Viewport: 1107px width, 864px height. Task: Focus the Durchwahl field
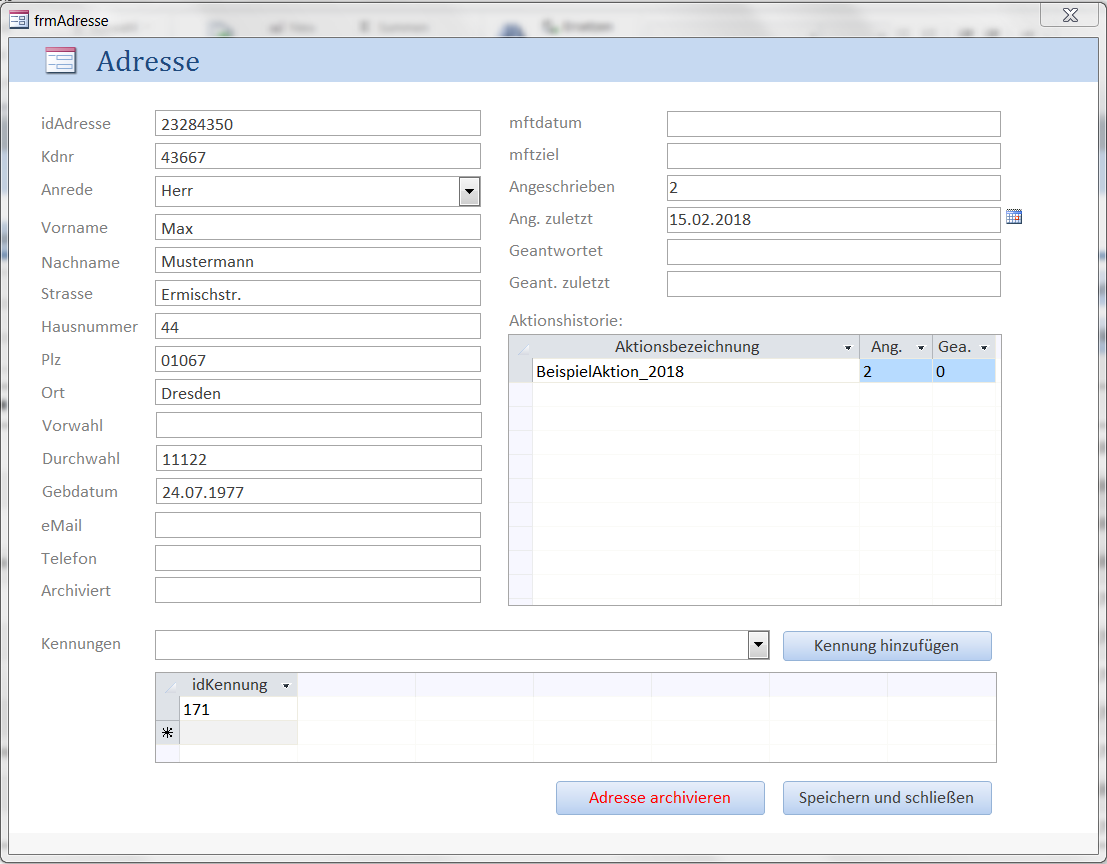coord(318,458)
